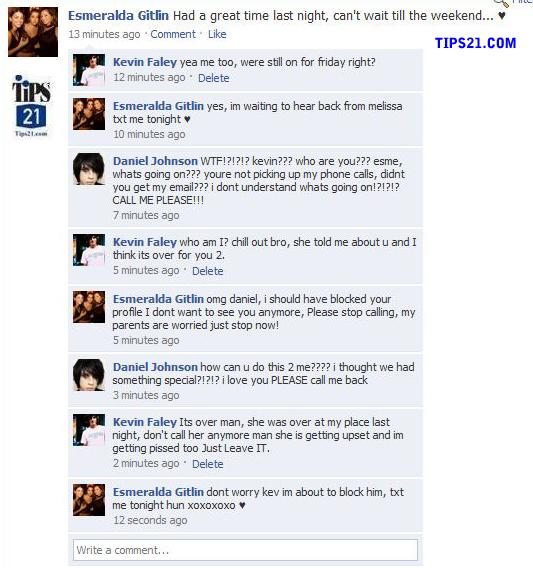Click inside the Write a comment field

[245, 550]
